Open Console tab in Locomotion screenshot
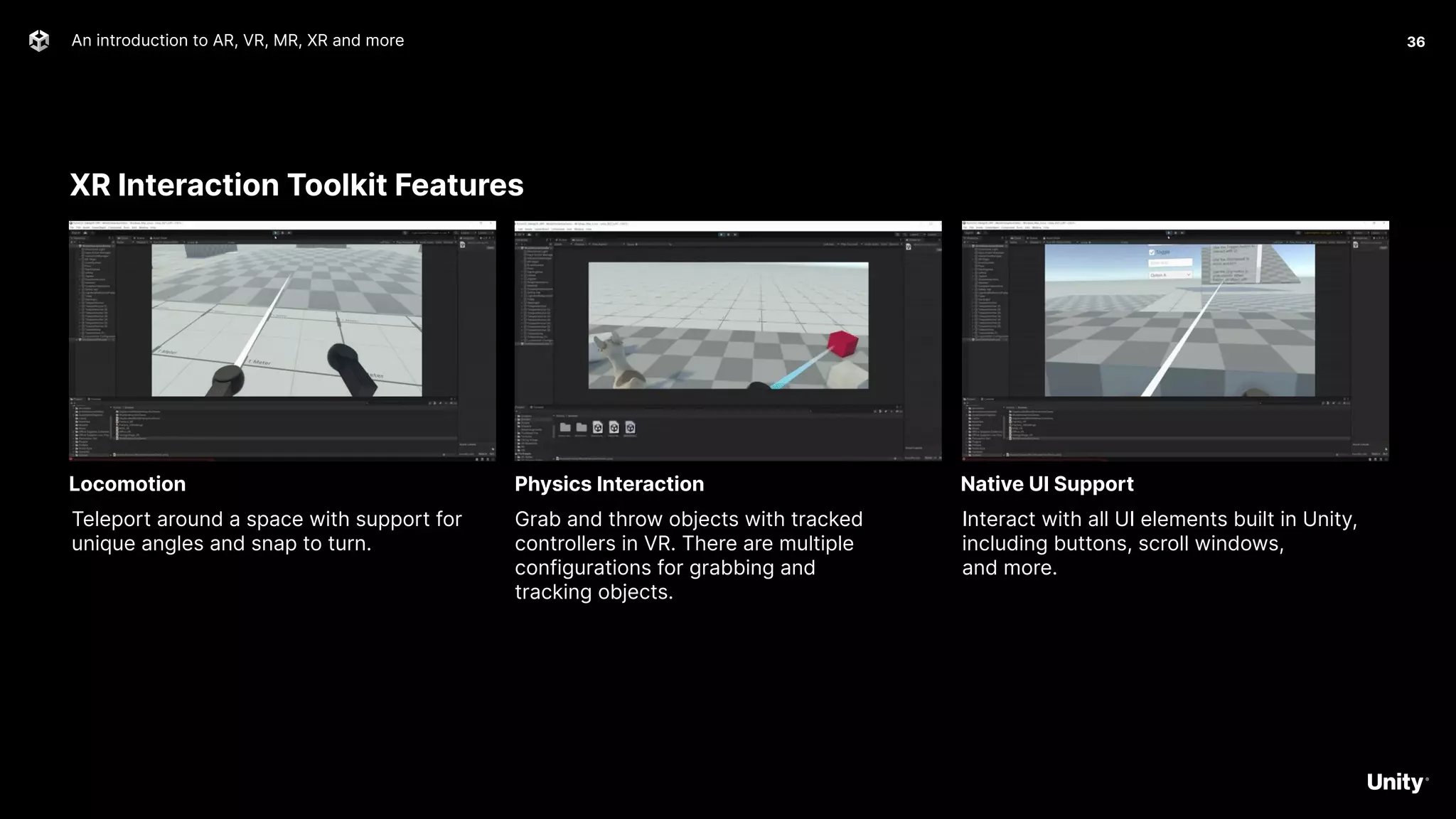This screenshot has width=1456, height=819. 95,399
